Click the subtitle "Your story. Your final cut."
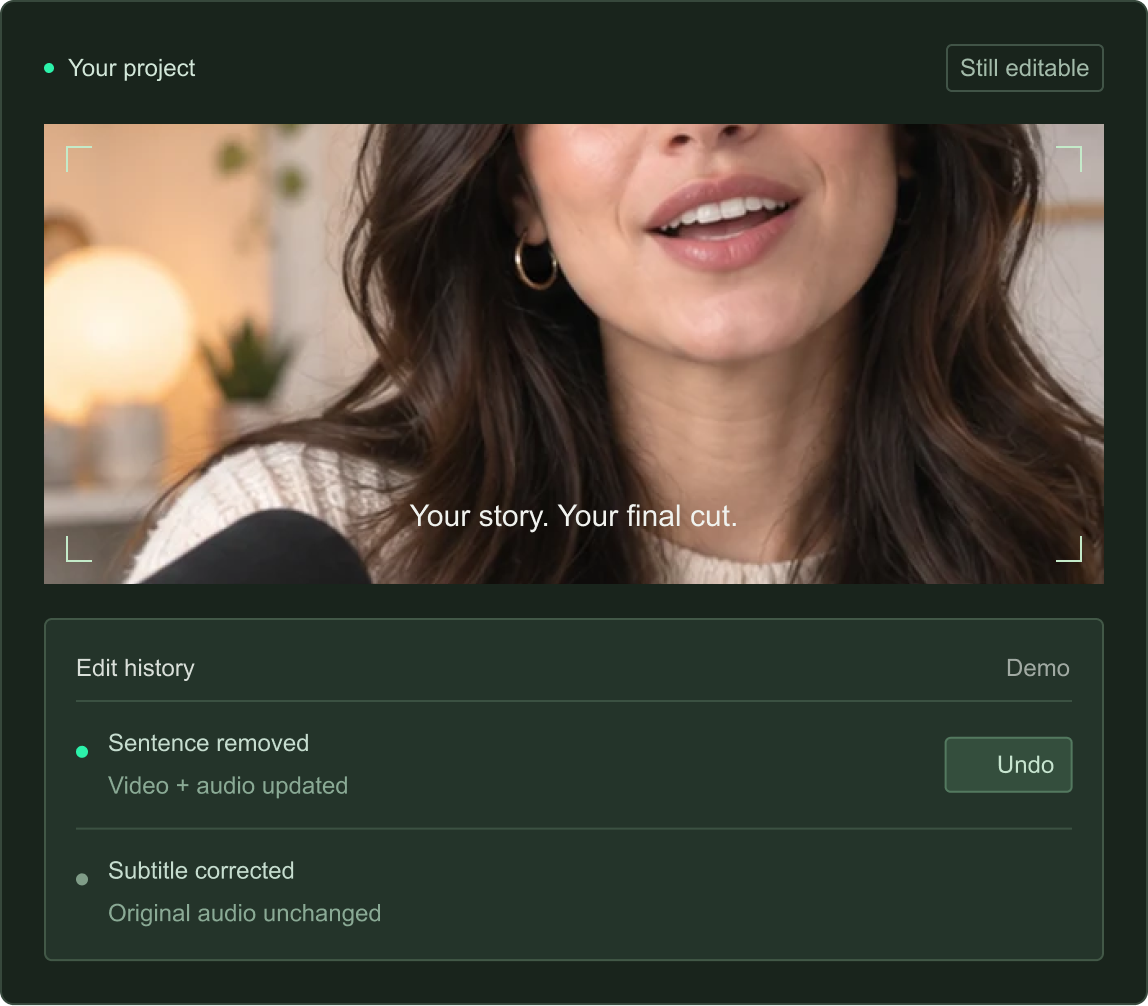The height and width of the screenshot is (1006, 1148). (x=573, y=516)
